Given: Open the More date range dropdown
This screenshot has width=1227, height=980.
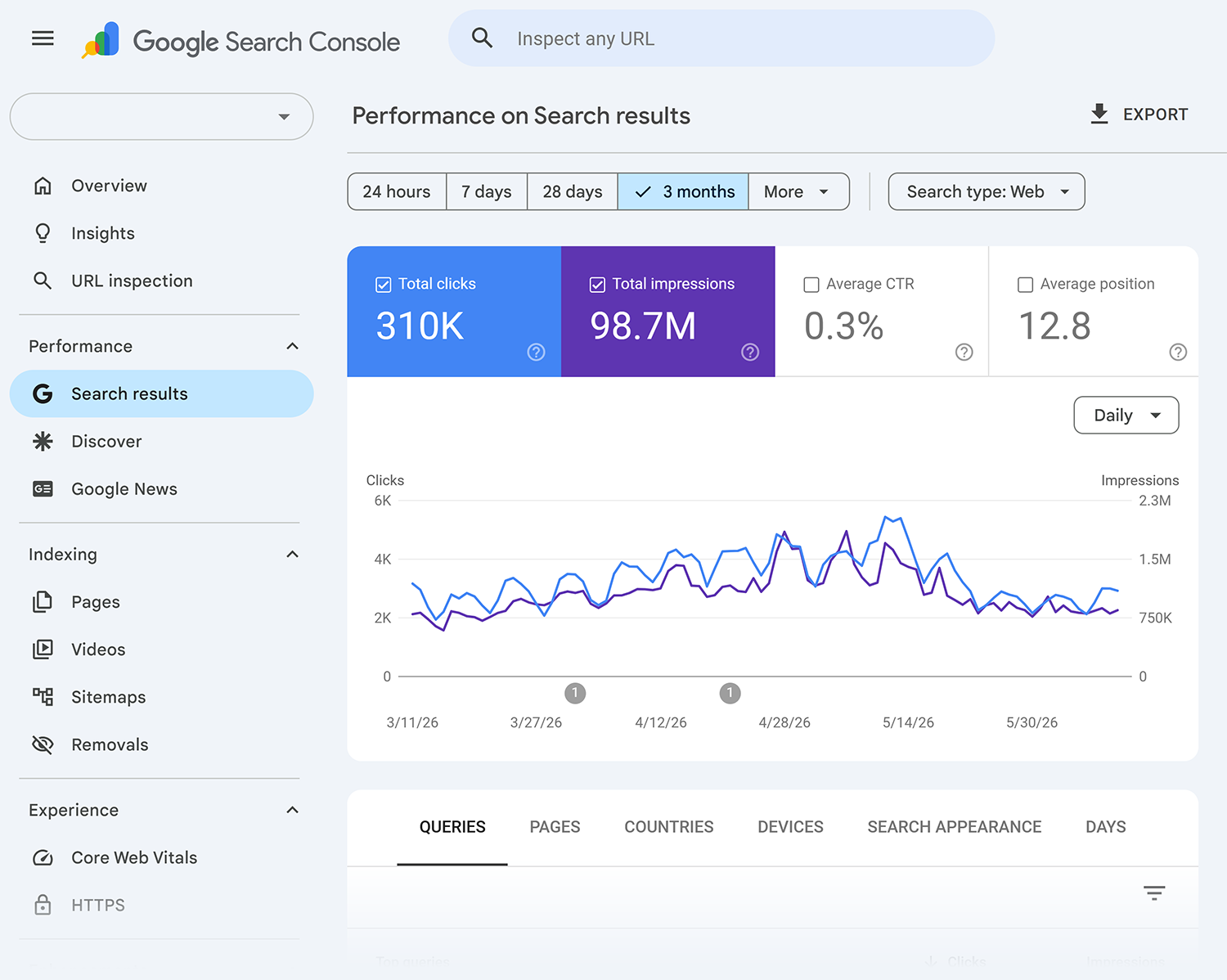Looking at the screenshot, I should click(798, 191).
